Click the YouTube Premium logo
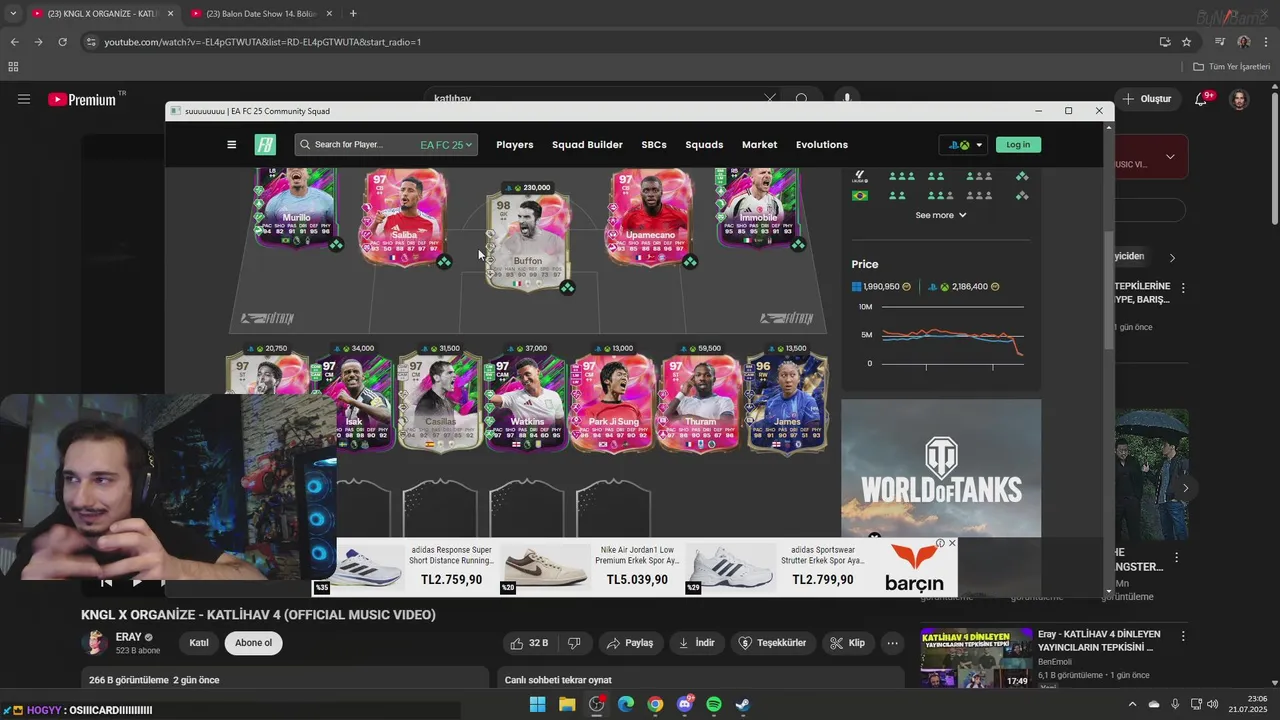1280x720 pixels. coord(83,99)
